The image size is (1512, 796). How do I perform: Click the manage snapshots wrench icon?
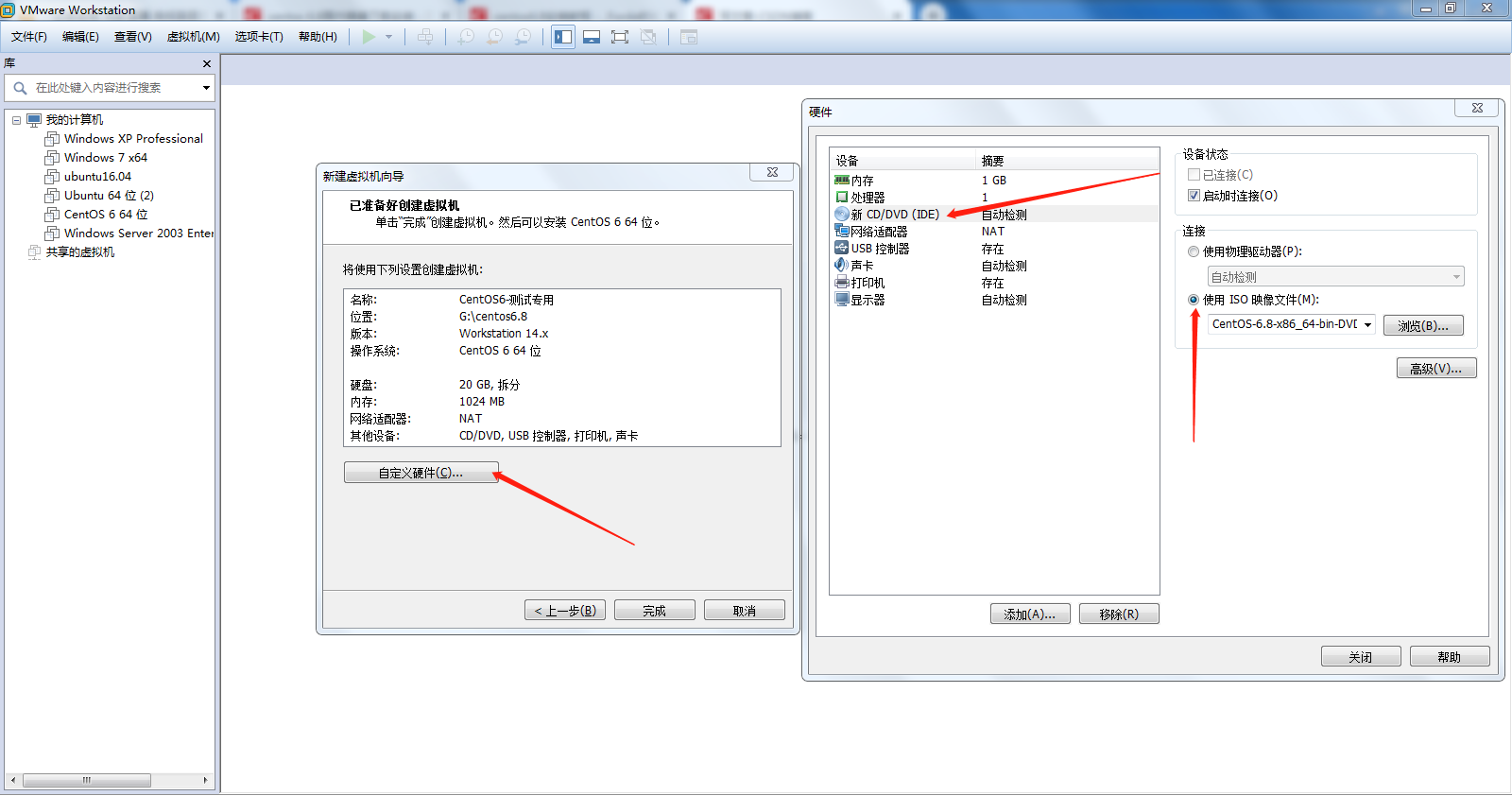[x=523, y=37]
